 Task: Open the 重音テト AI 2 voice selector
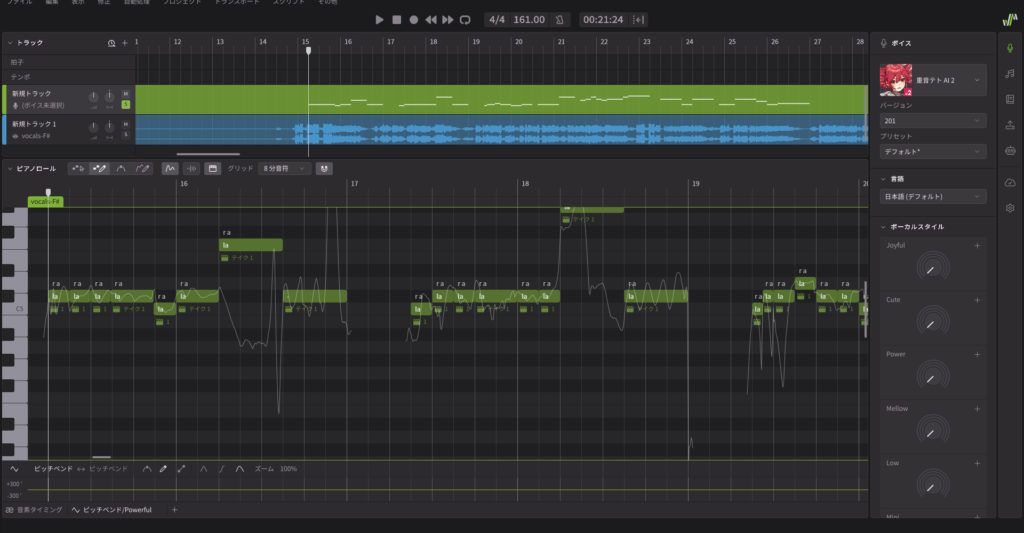(x=932, y=79)
